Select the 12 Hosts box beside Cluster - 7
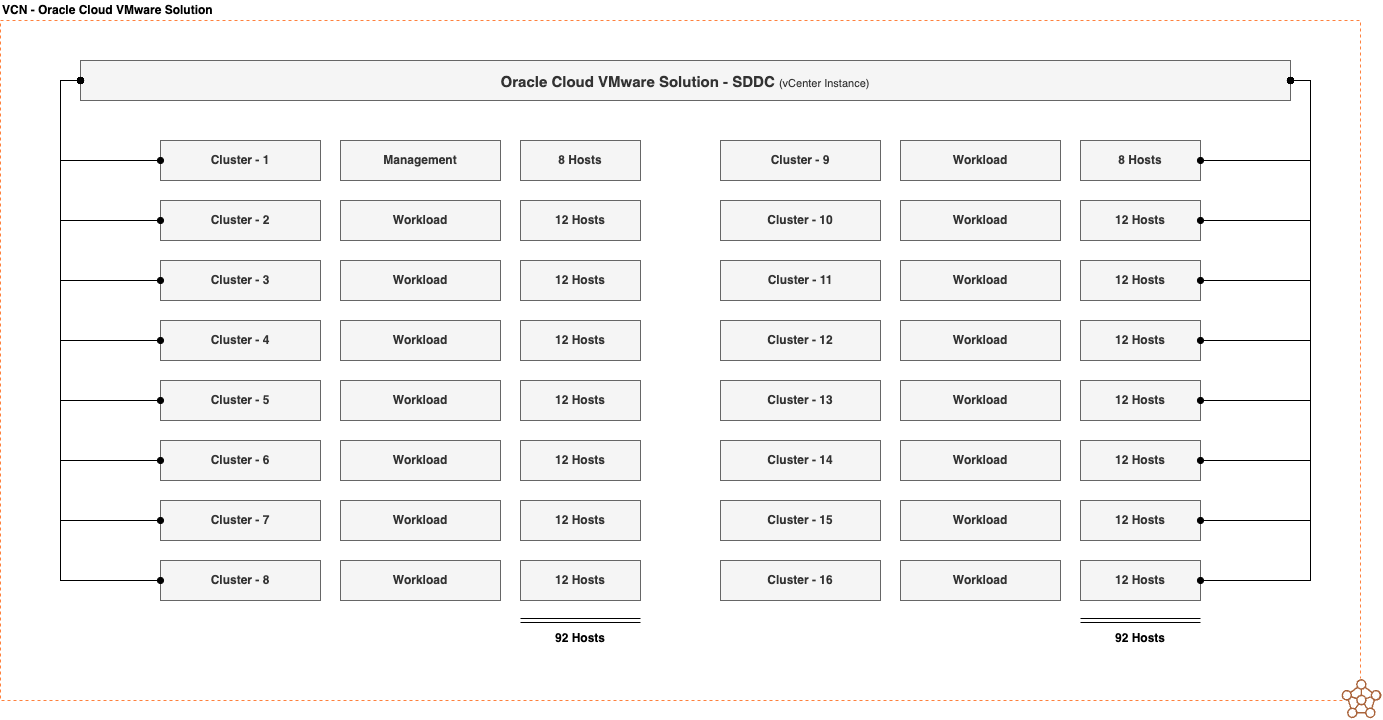 click(x=580, y=520)
